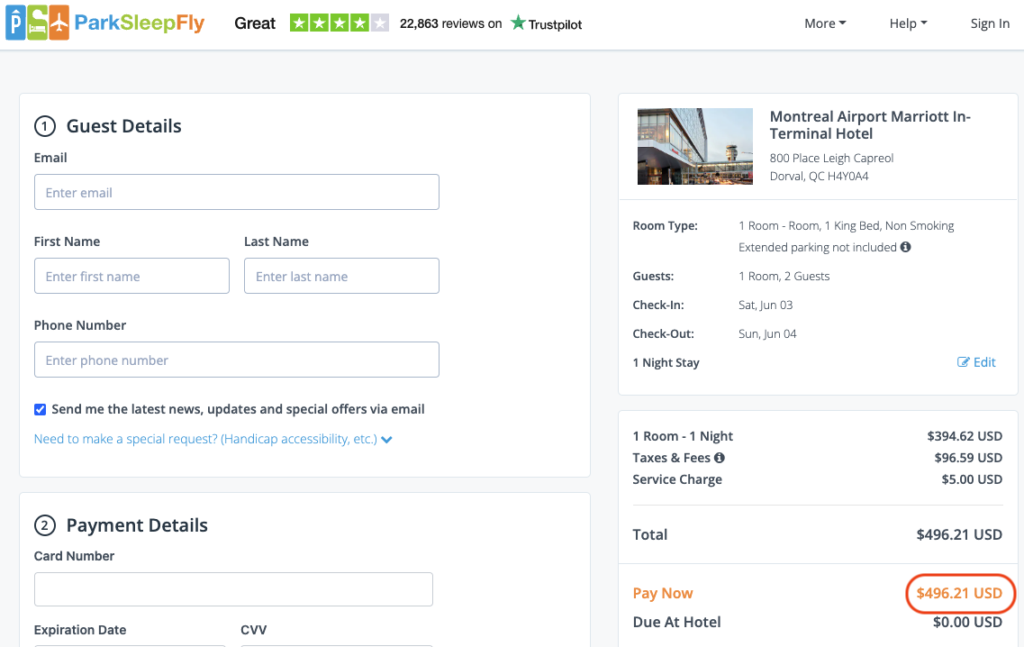Click Sign In in the header
The width and height of the screenshot is (1024, 647).
tap(989, 24)
